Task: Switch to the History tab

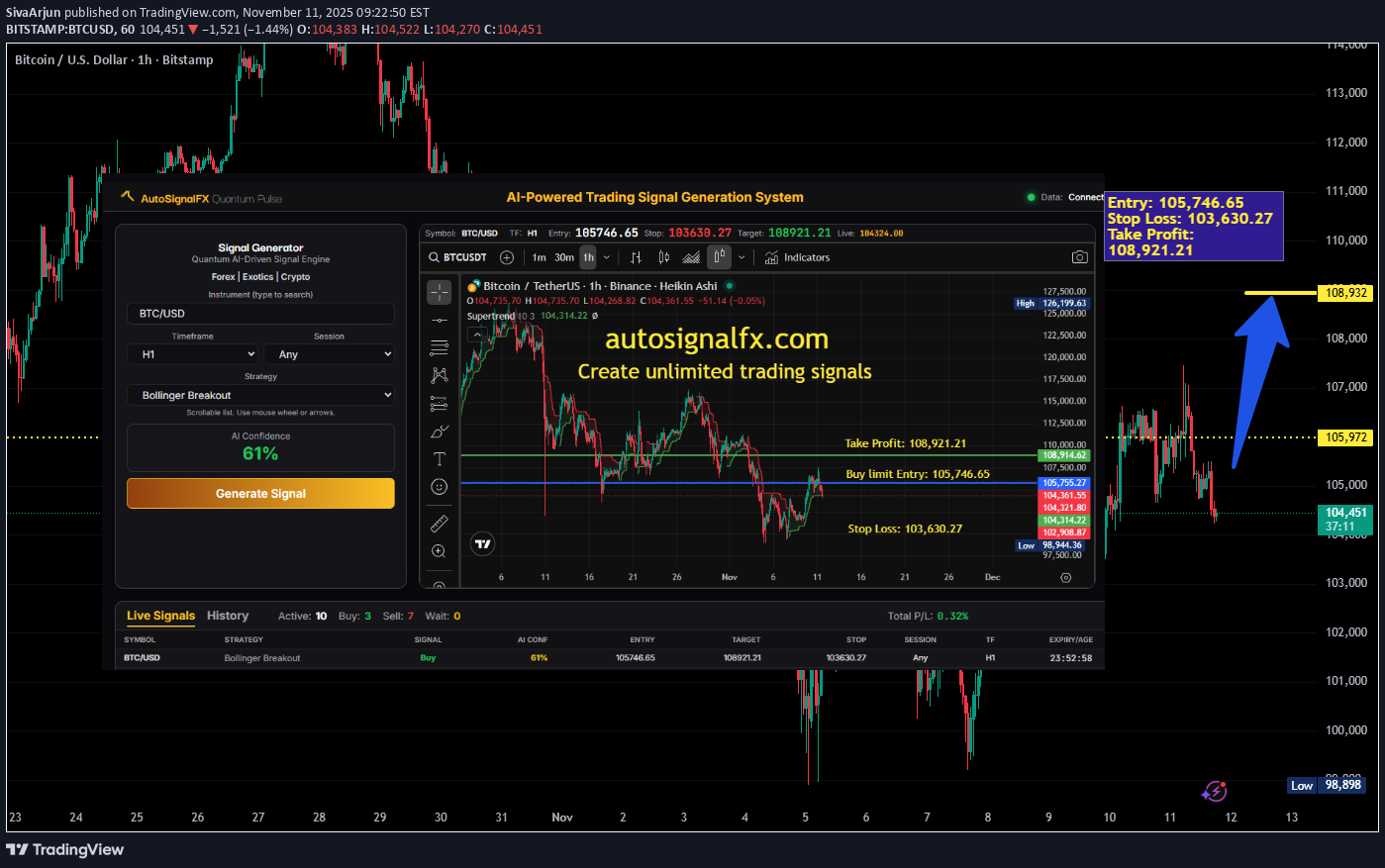Action: pos(228,616)
